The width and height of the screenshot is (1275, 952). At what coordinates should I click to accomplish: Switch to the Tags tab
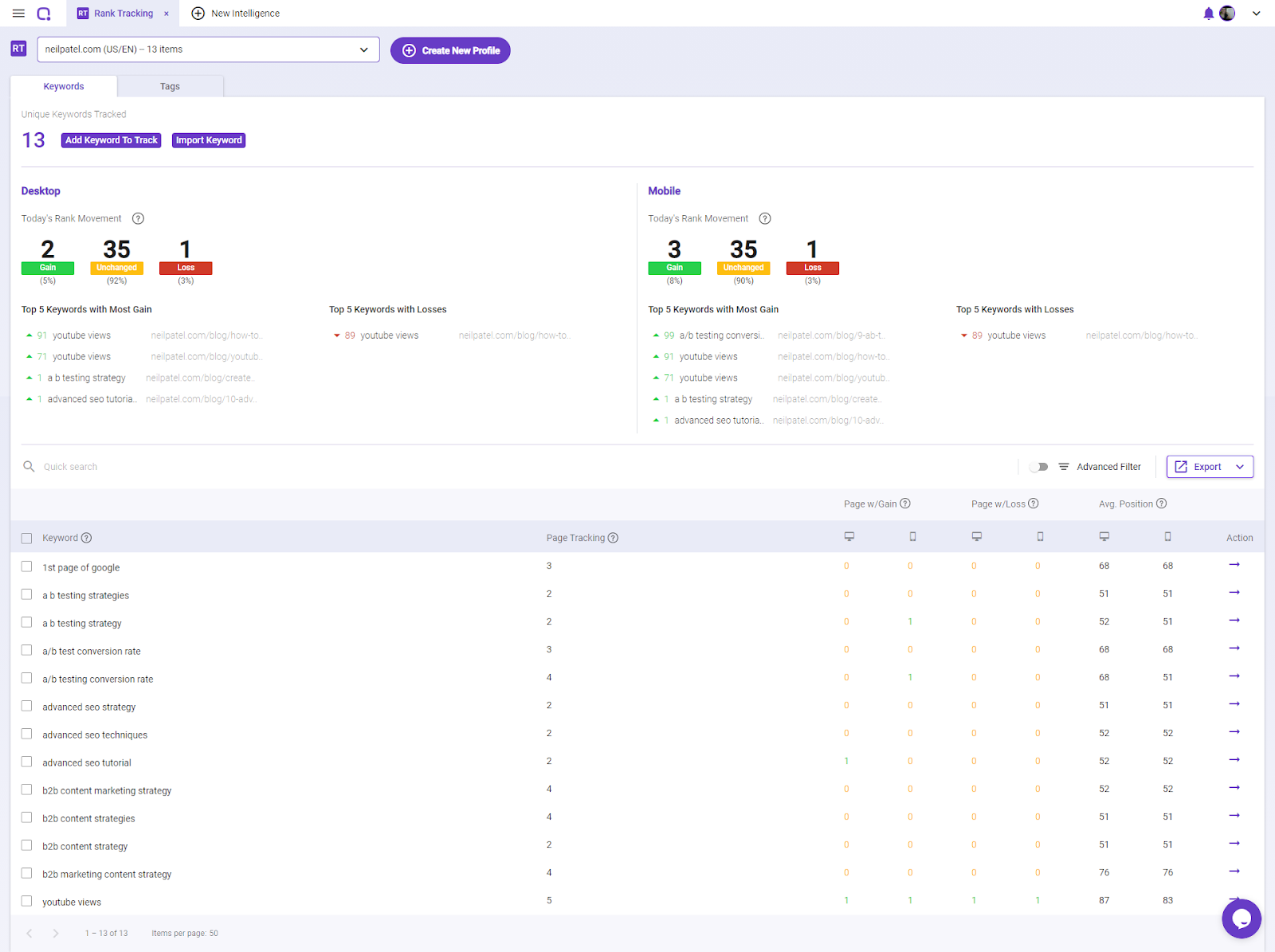coord(170,86)
